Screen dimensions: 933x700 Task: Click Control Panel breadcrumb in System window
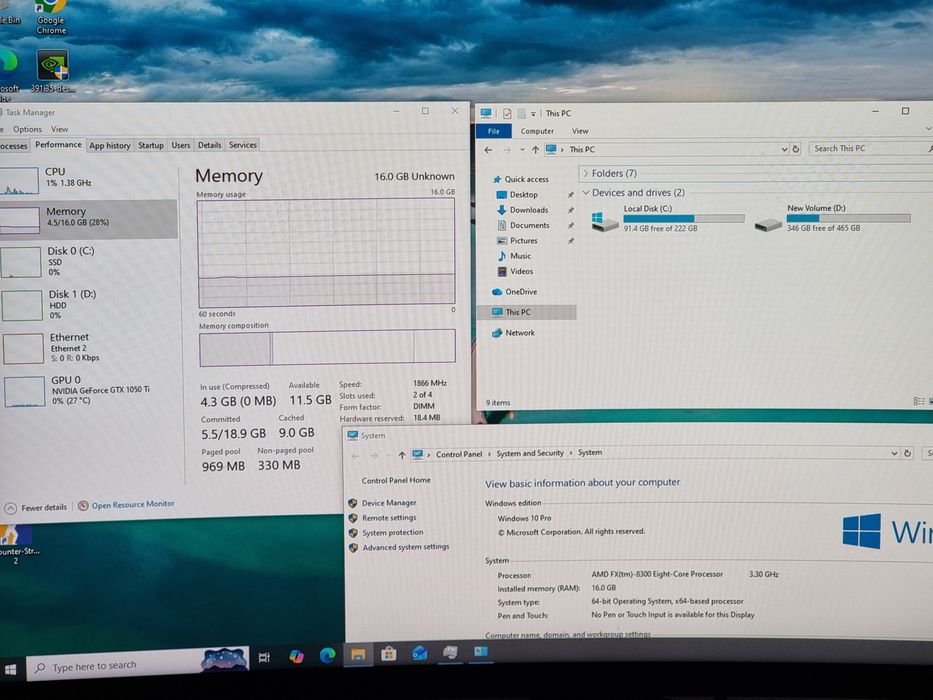point(459,454)
